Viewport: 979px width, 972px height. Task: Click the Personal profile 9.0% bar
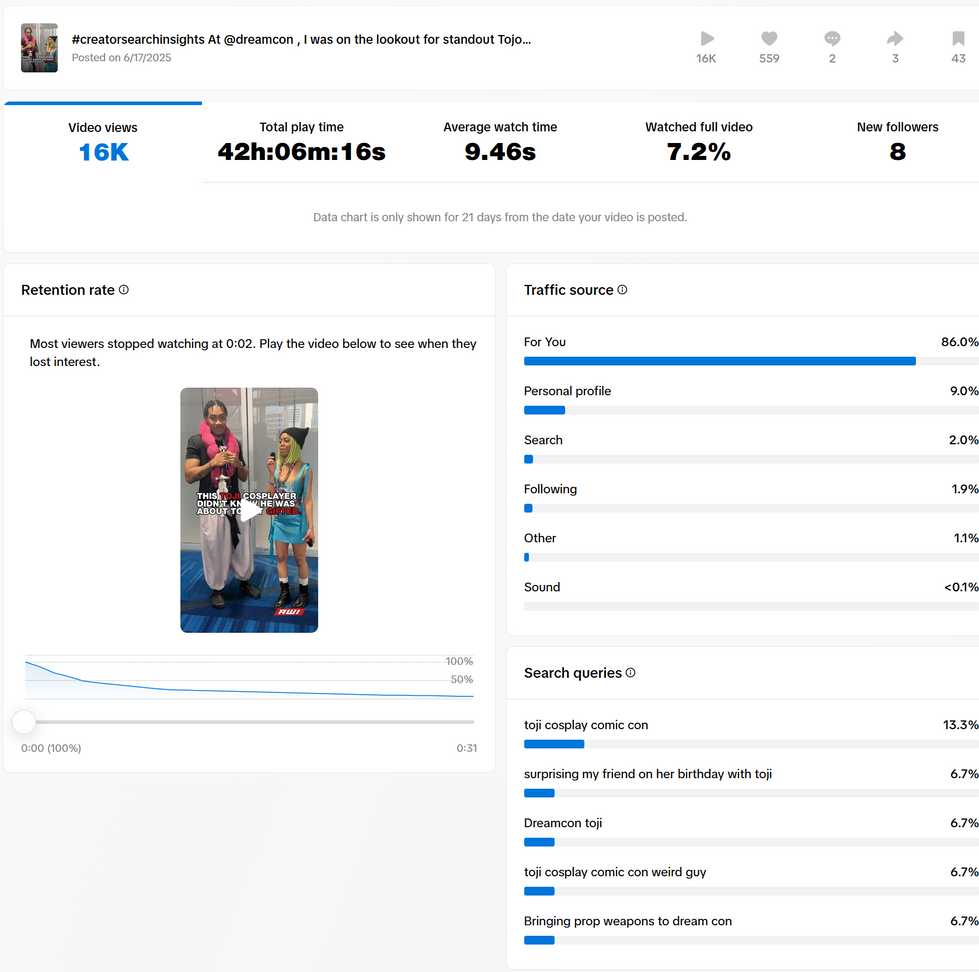[751, 410]
